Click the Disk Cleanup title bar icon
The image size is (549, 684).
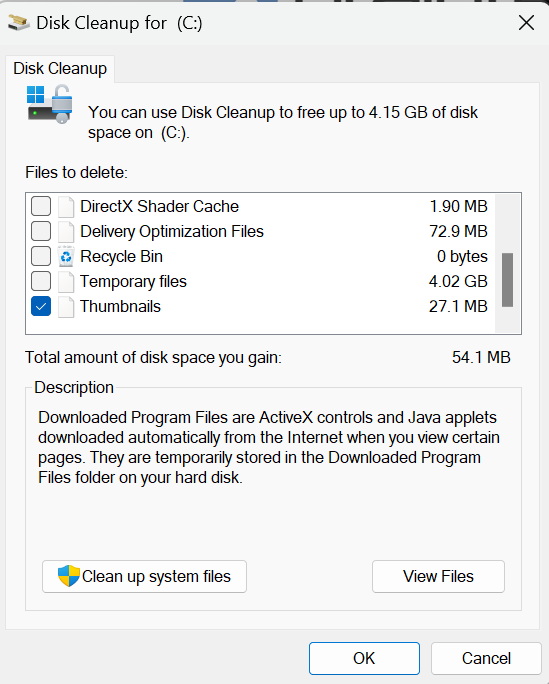19,23
